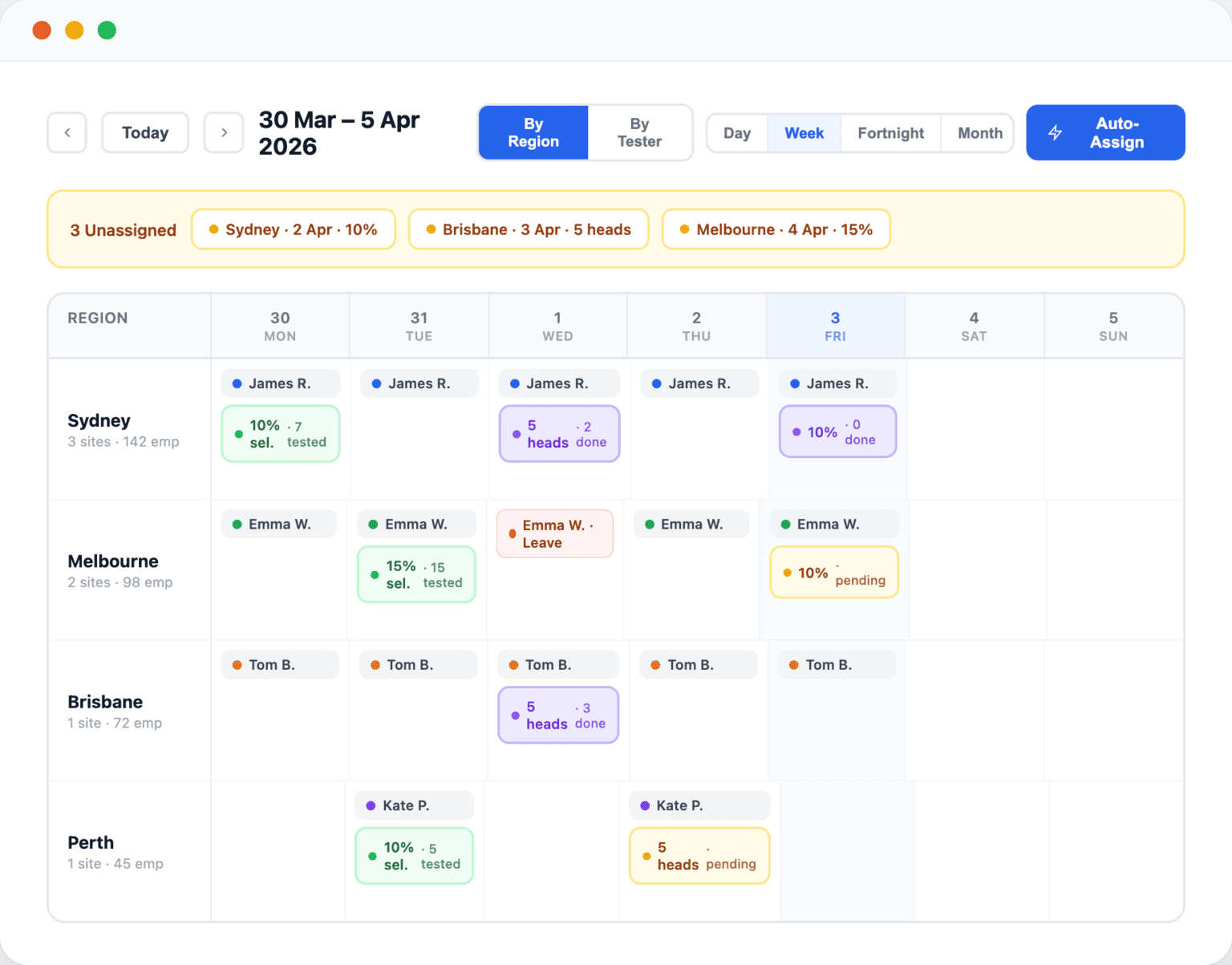This screenshot has height=965, width=1232.
Task: Go to the next week
Action: tap(224, 132)
